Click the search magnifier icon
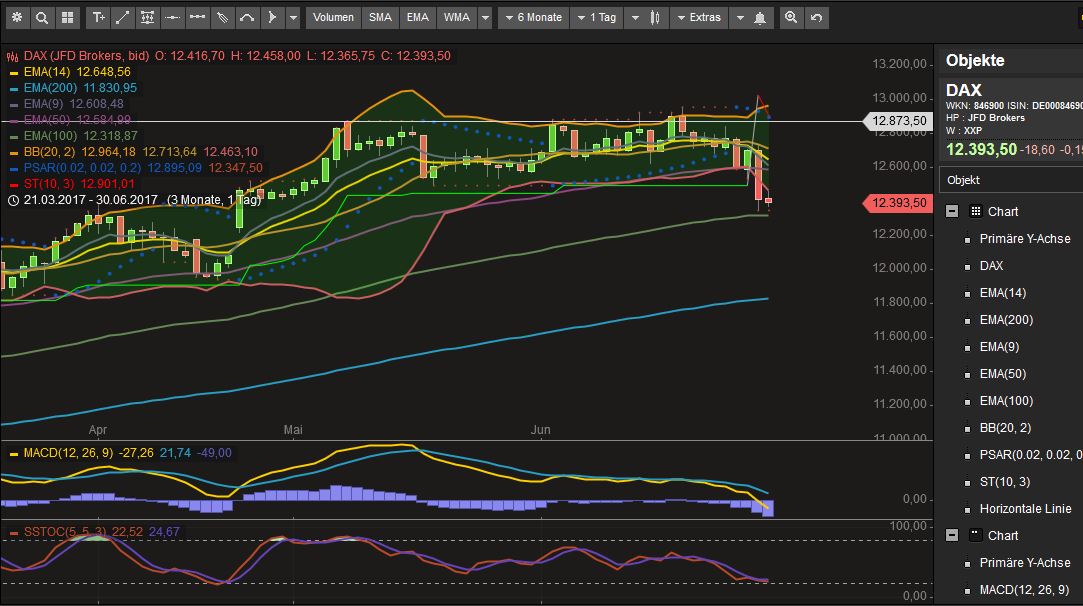The height and width of the screenshot is (606, 1083). 41,17
